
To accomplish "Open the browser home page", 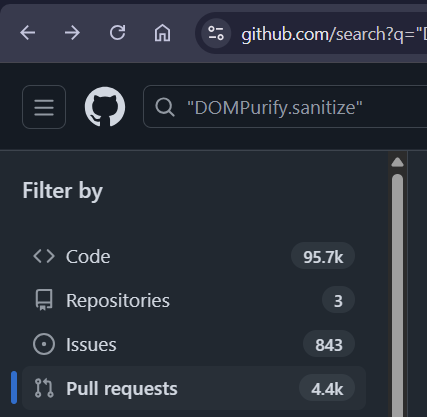I will 162,33.
